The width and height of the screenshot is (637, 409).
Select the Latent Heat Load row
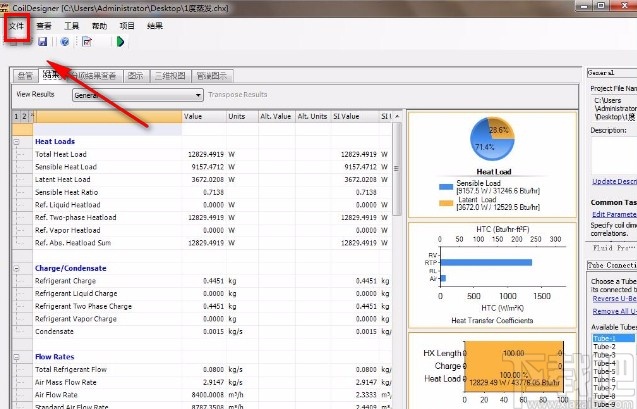tap(212, 180)
